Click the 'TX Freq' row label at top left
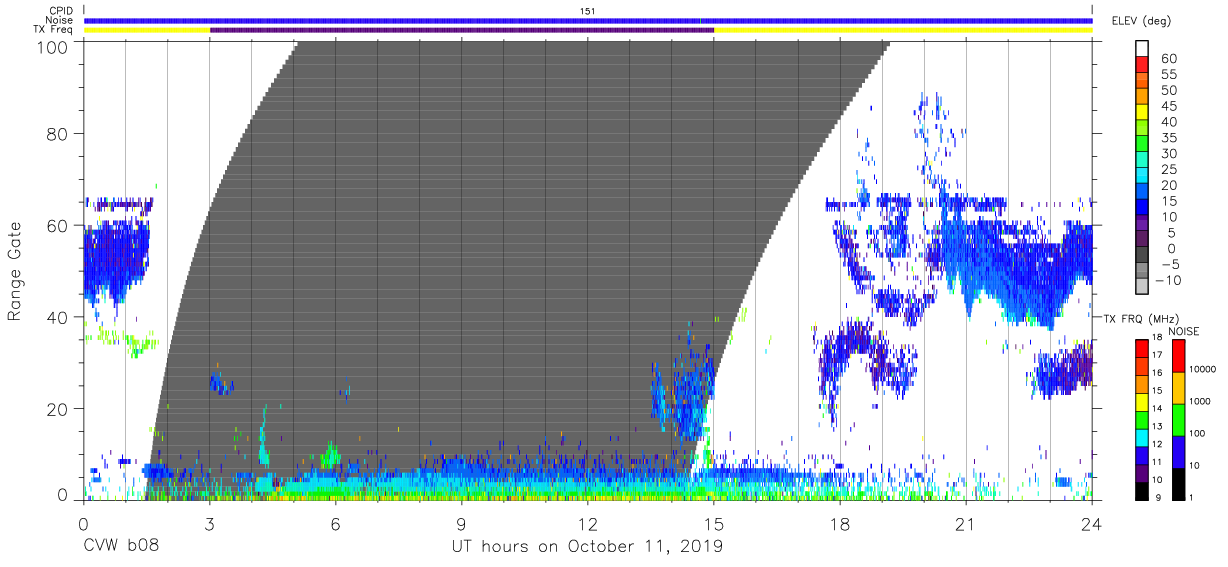The image size is (1228, 567). pyautogui.click(x=55, y=30)
